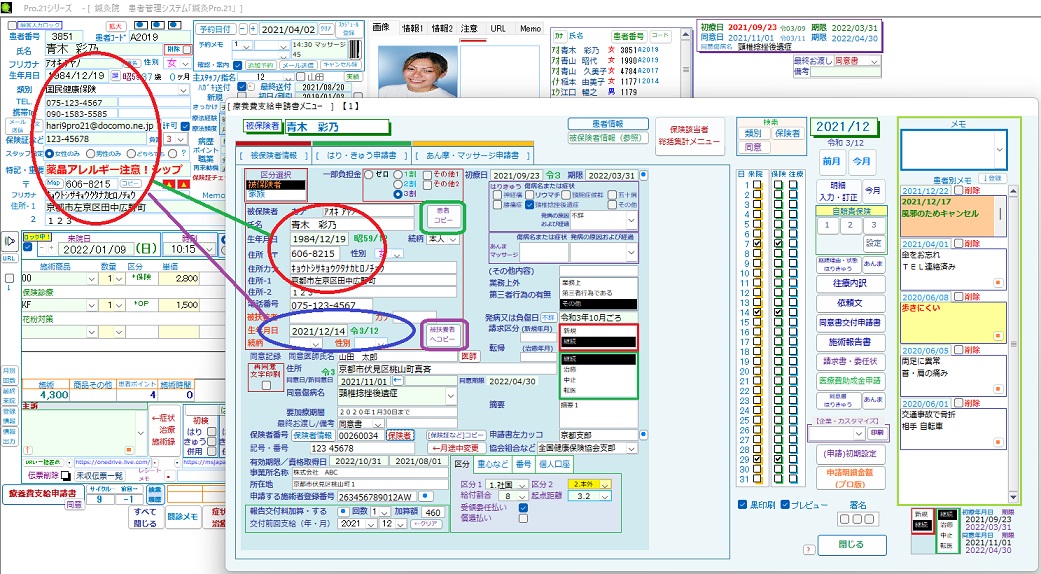Screen dimensions: 1041x574
Task: Click the plus stepper beside 予約日付
Action: 253,29
